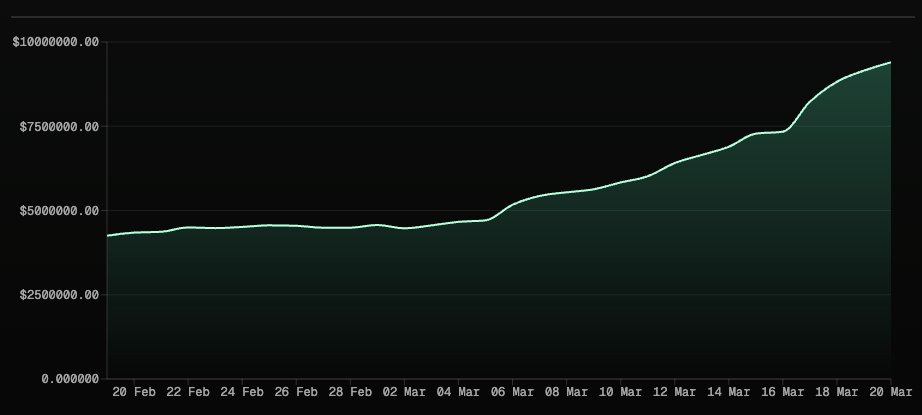
Task: Click the 24 Feb date label
Action: click(x=242, y=392)
